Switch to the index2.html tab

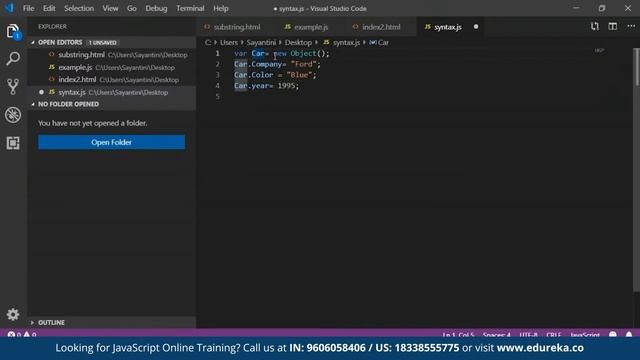pyautogui.click(x=381, y=27)
